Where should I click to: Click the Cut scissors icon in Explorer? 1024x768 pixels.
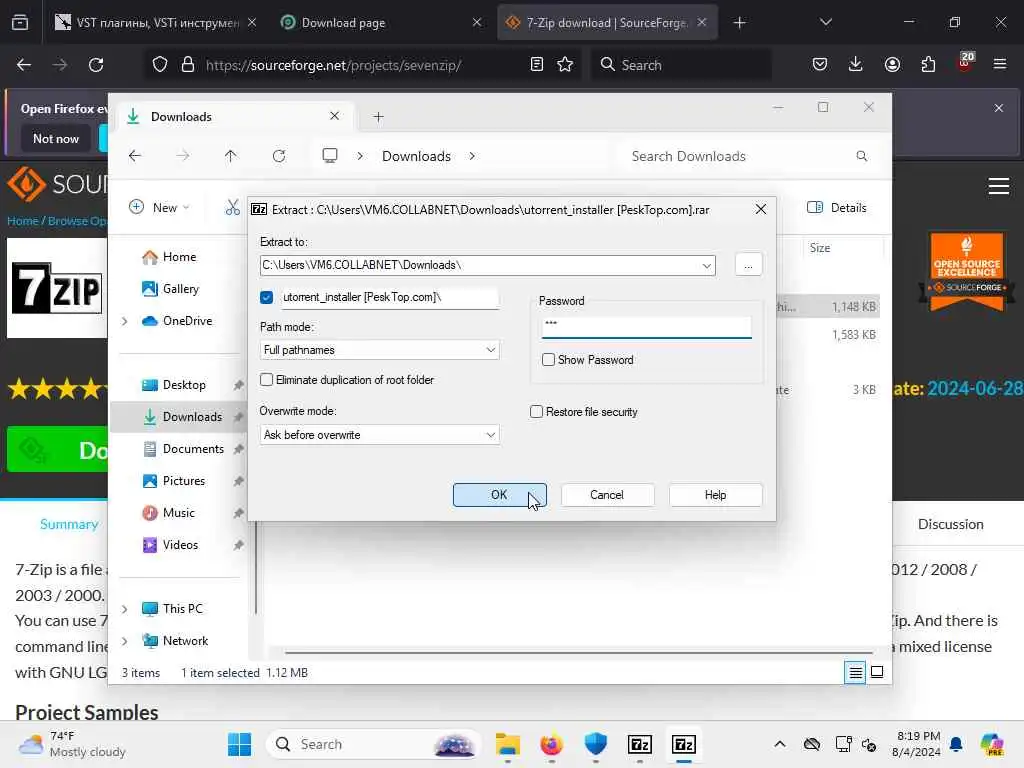[232, 208]
